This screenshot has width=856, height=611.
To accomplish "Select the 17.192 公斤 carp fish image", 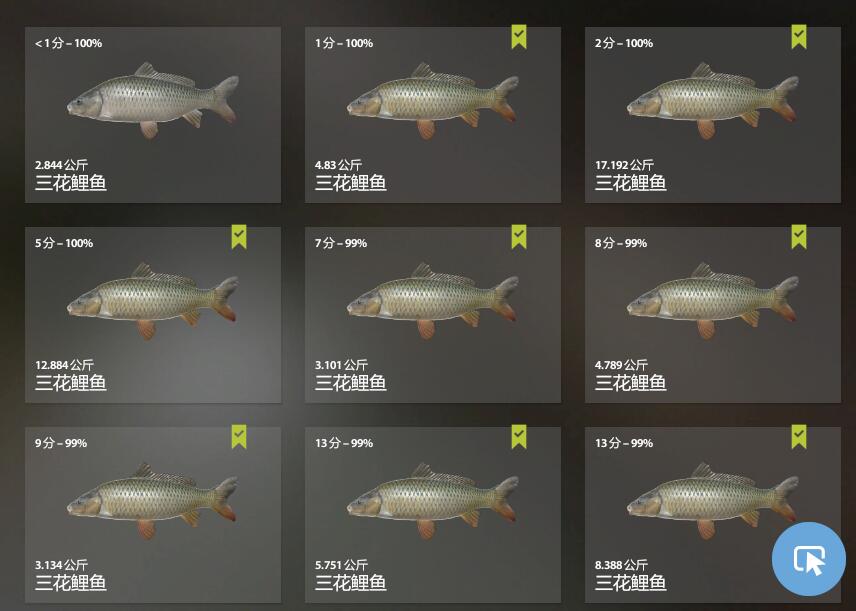I will click(713, 100).
